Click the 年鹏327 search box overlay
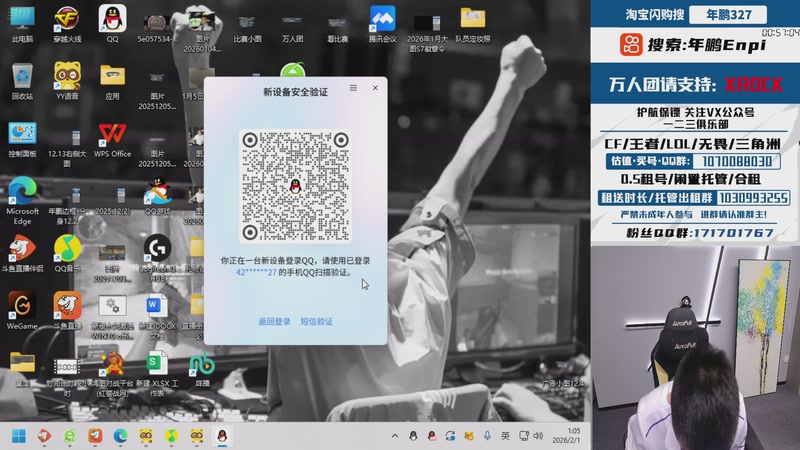Viewport: 800px width, 450px height. click(728, 14)
